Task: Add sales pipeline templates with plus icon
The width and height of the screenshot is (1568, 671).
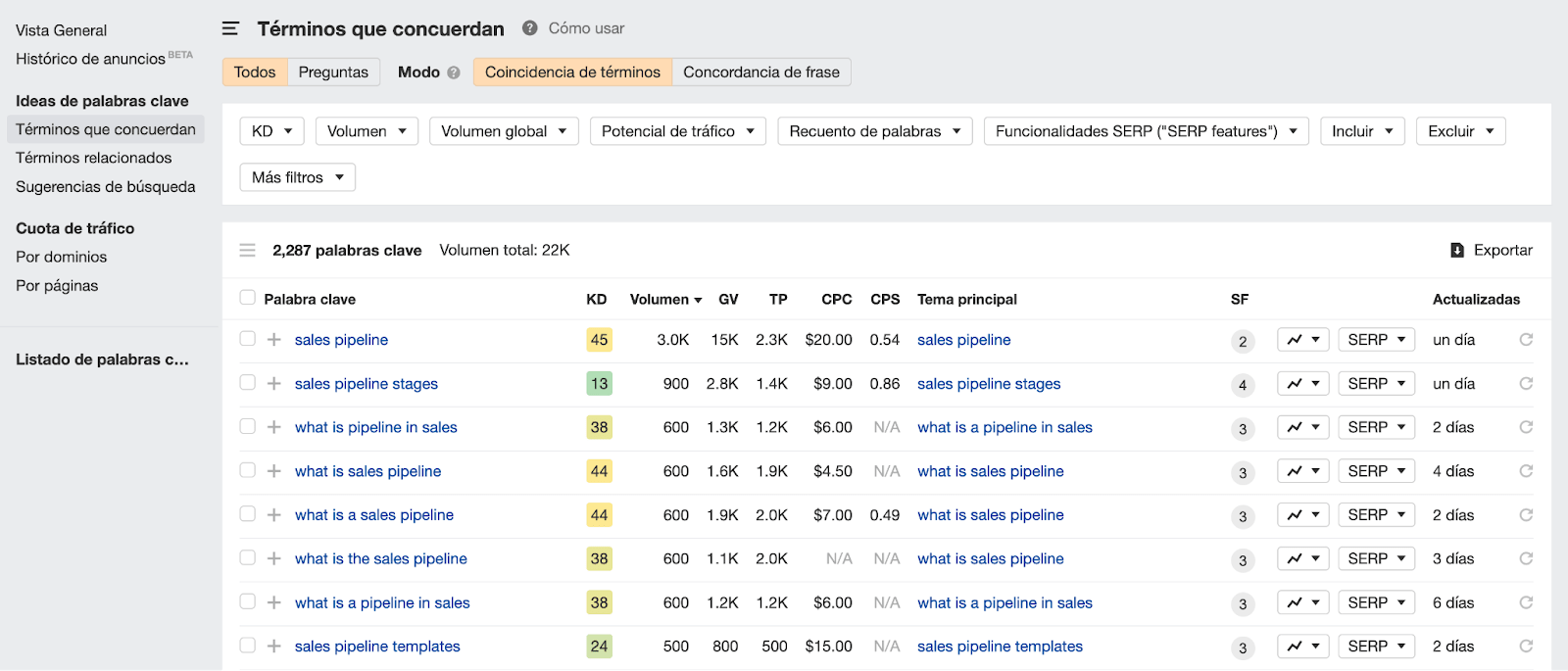Action: 274,646
